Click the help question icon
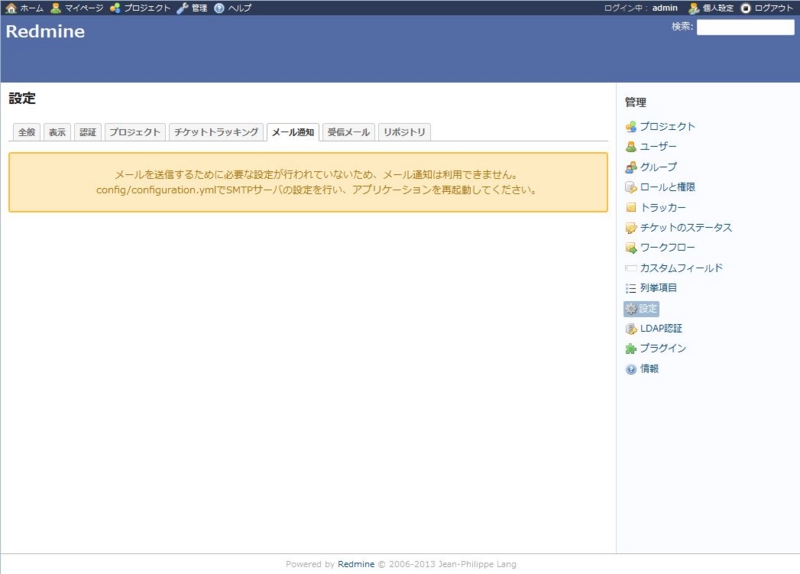 (x=219, y=8)
